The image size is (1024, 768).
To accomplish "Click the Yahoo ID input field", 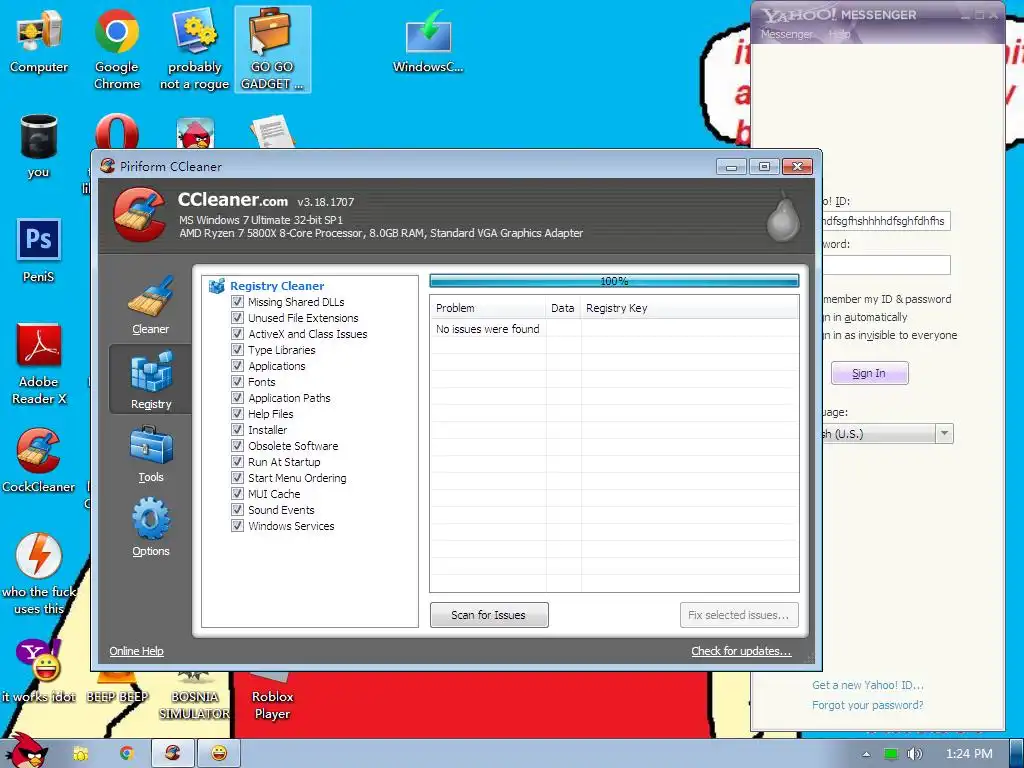I will 886,221.
